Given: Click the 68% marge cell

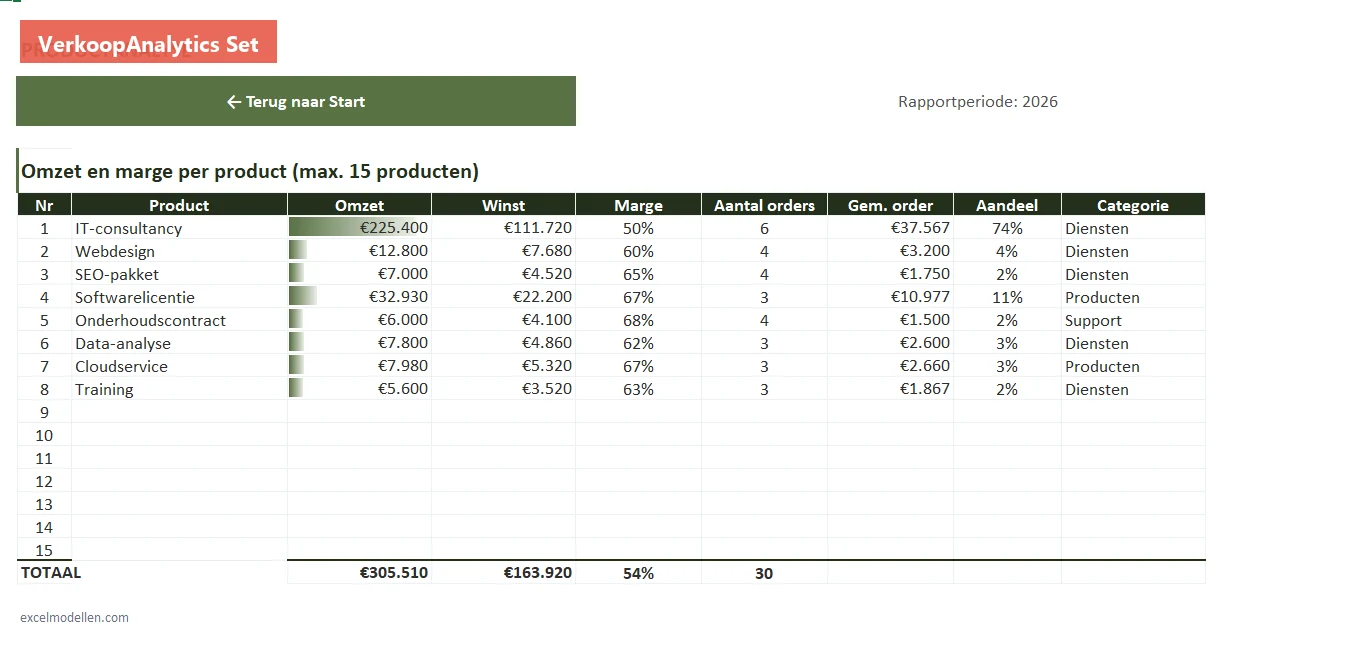Looking at the screenshot, I should coord(638,320).
